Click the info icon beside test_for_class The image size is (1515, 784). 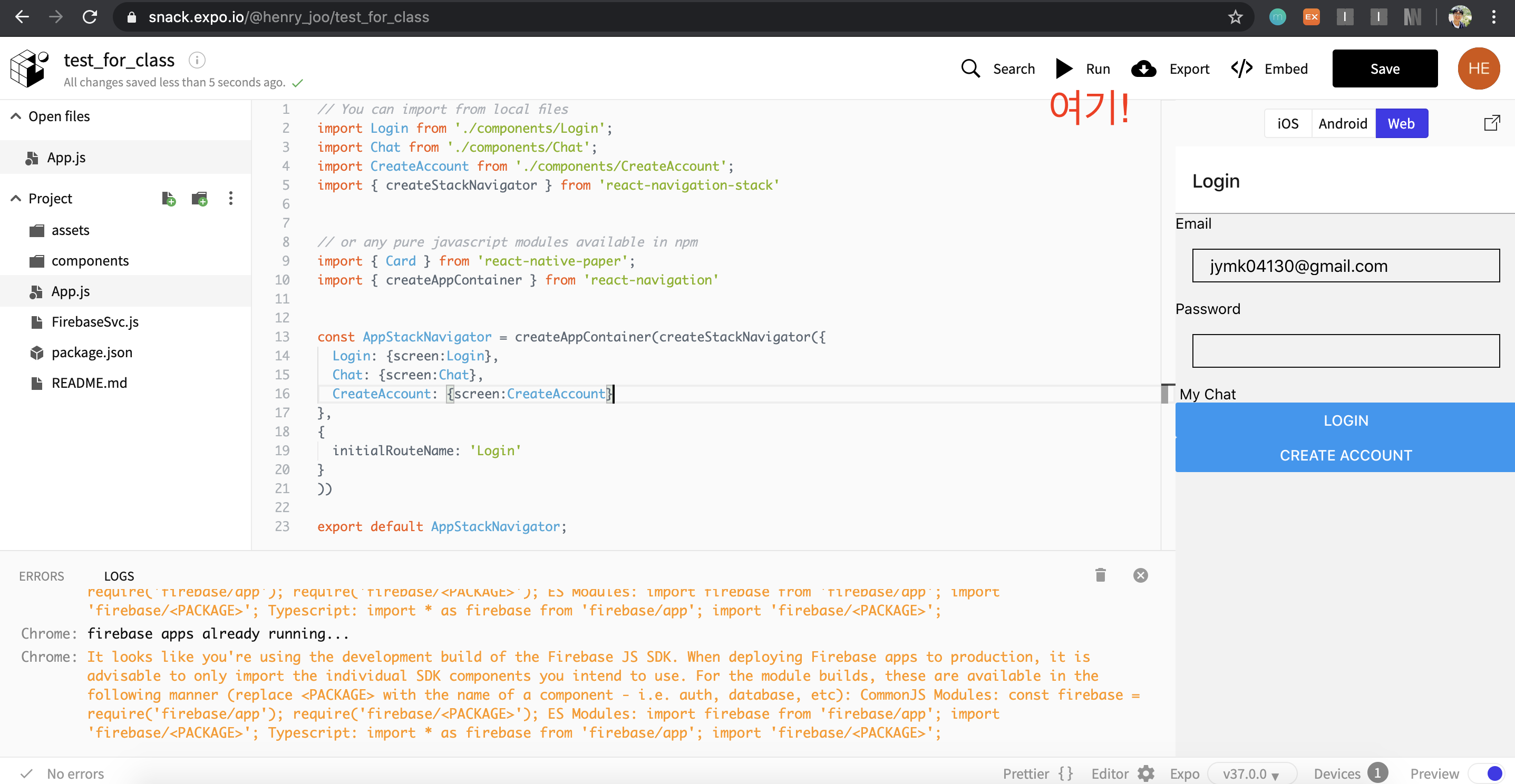coord(197,60)
